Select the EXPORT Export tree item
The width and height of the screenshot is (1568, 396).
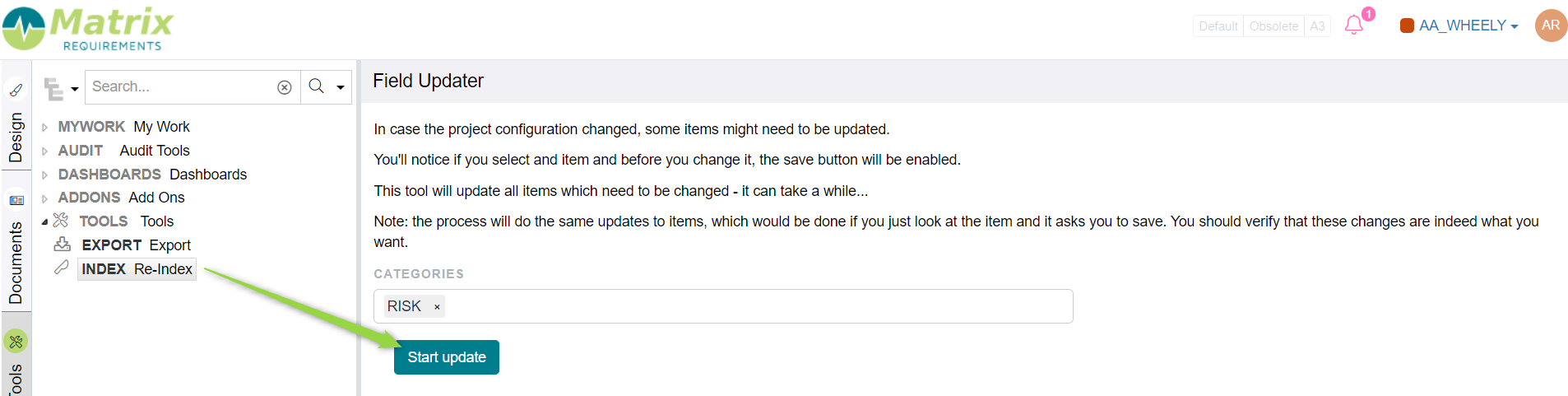[136, 245]
